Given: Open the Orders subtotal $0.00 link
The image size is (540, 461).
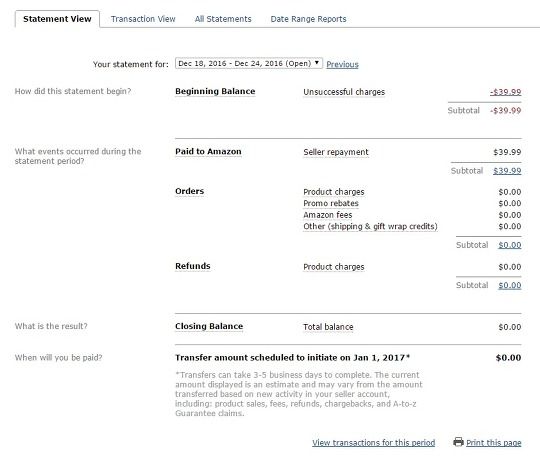Looking at the screenshot, I should click(x=510, y=245).
